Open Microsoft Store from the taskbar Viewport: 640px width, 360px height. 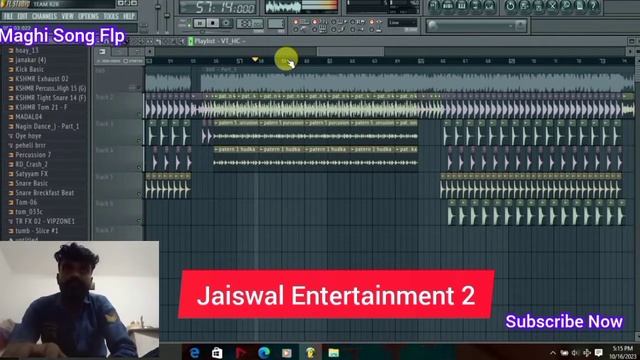click(x=217, y=352)
